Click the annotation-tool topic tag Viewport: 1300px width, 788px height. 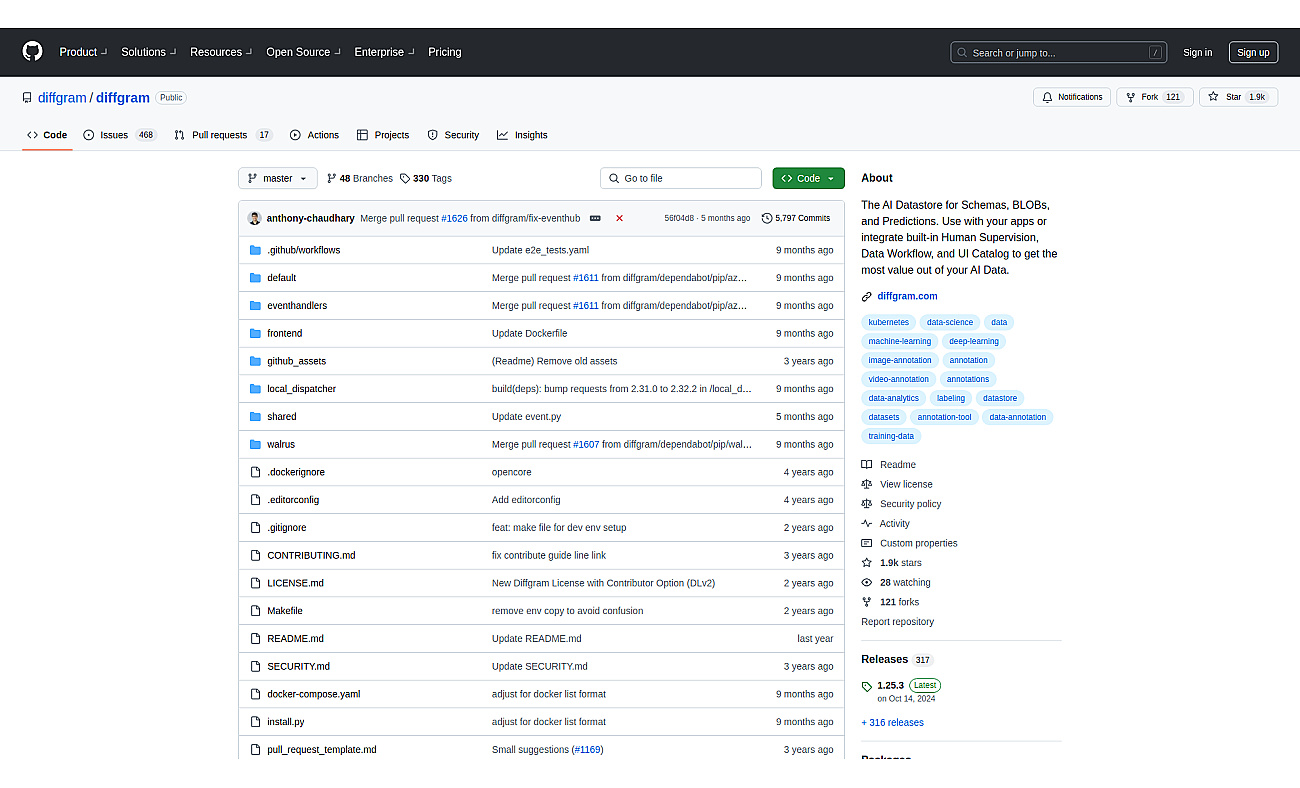945,417
